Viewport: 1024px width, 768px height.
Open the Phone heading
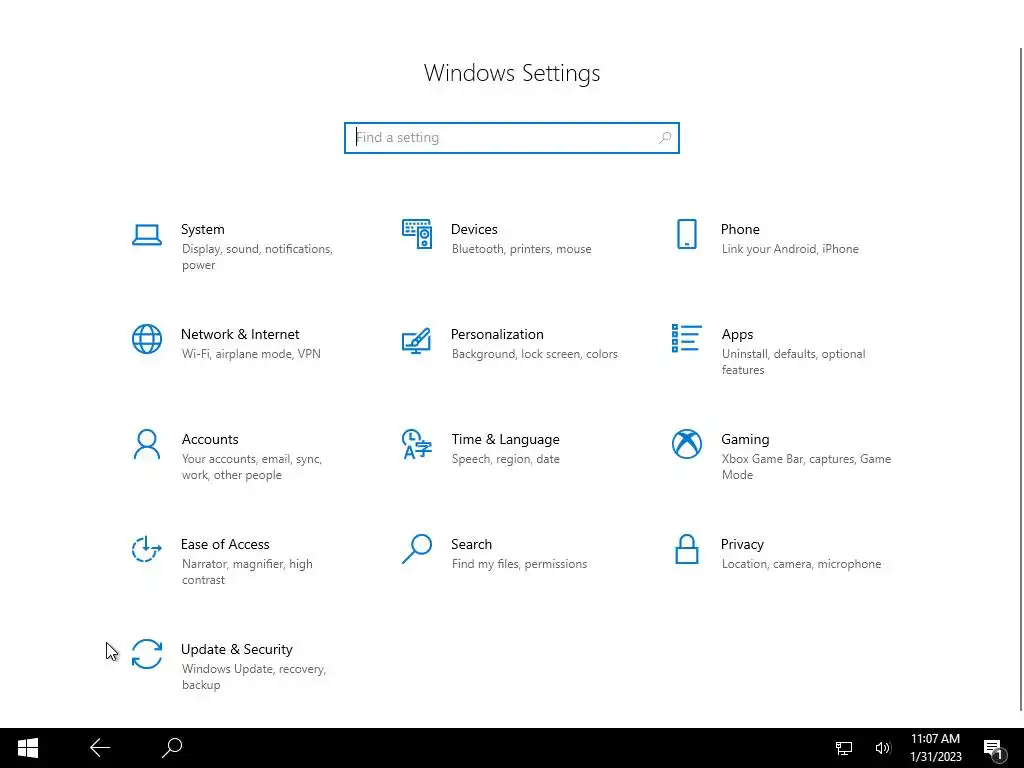coord(740,229)
